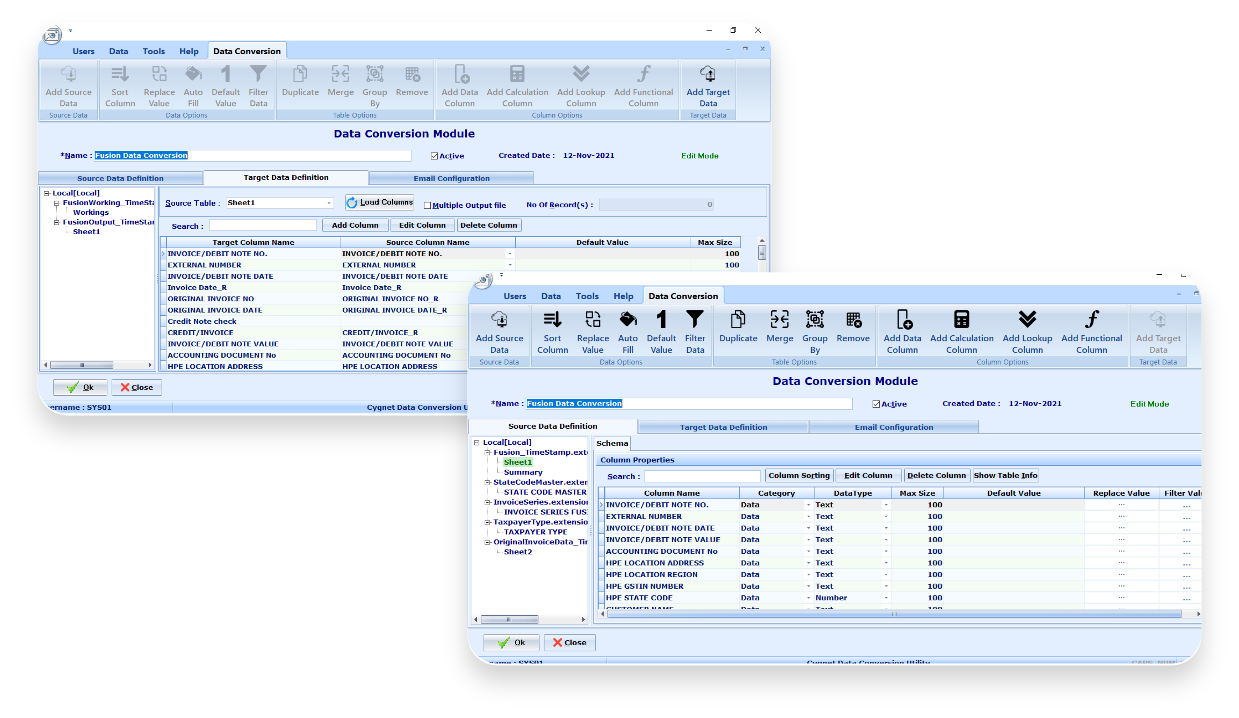Click Ok button in the front window

coord(511,642)
